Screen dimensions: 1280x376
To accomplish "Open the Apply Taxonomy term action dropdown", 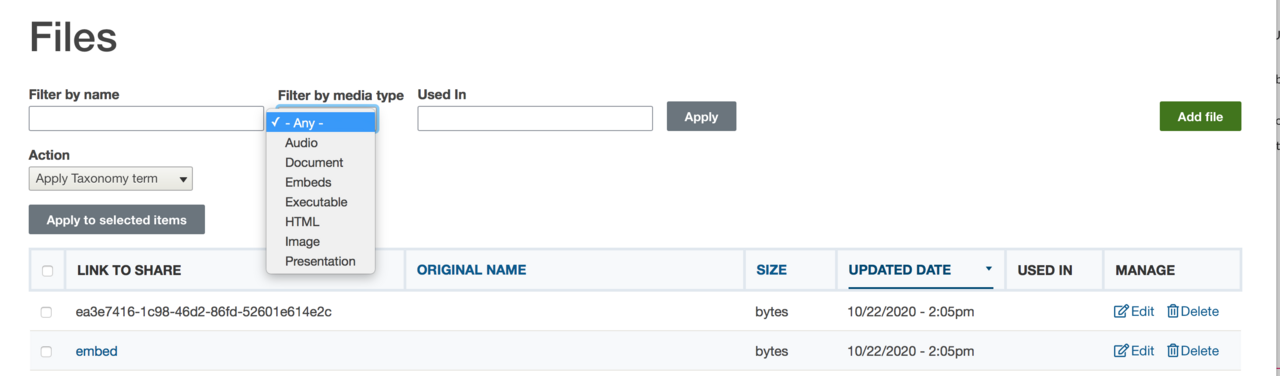I will coord(111,179).
